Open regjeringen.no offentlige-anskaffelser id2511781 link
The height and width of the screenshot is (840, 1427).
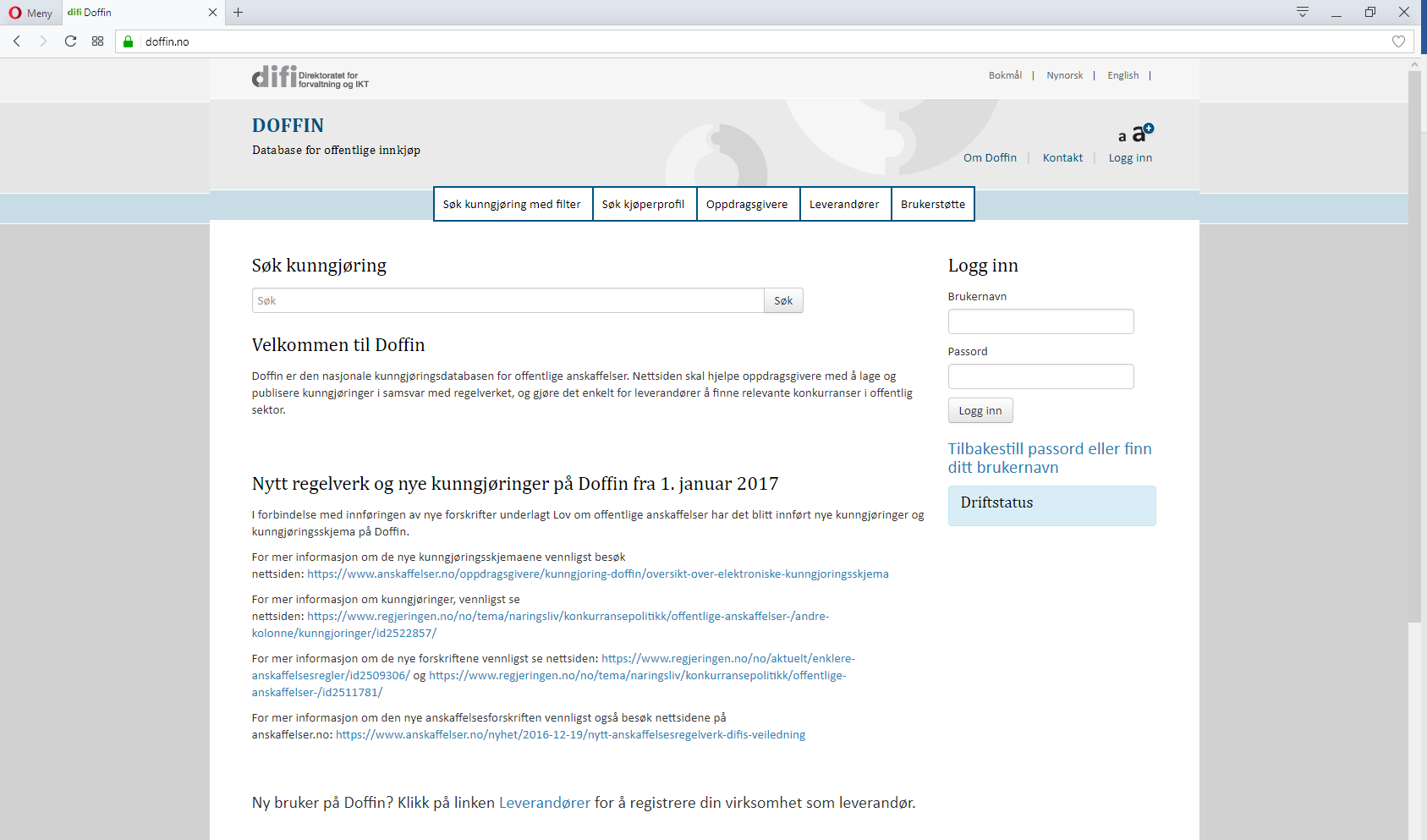tap(549, 684)
